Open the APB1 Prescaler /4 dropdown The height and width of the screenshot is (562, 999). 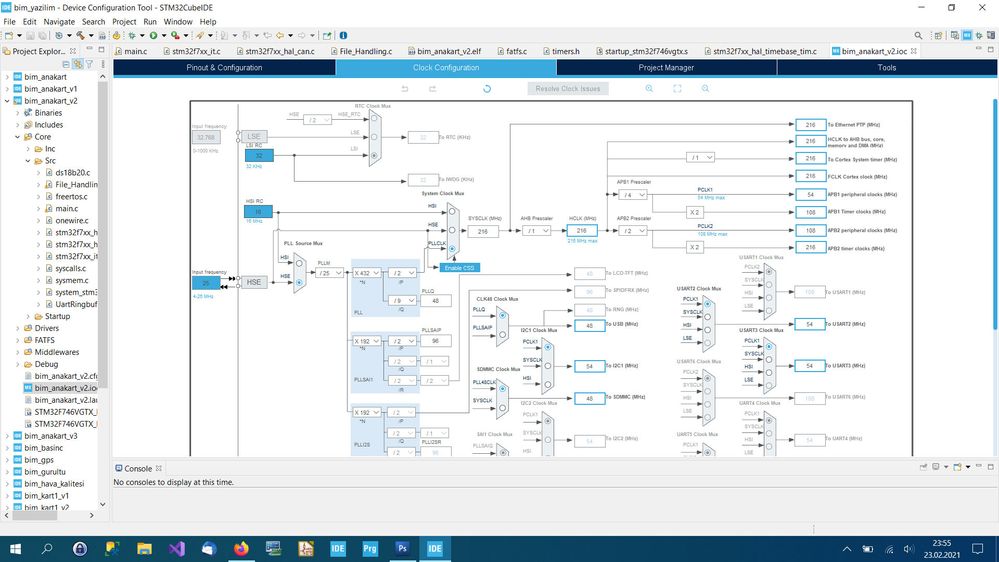(633, 194)
